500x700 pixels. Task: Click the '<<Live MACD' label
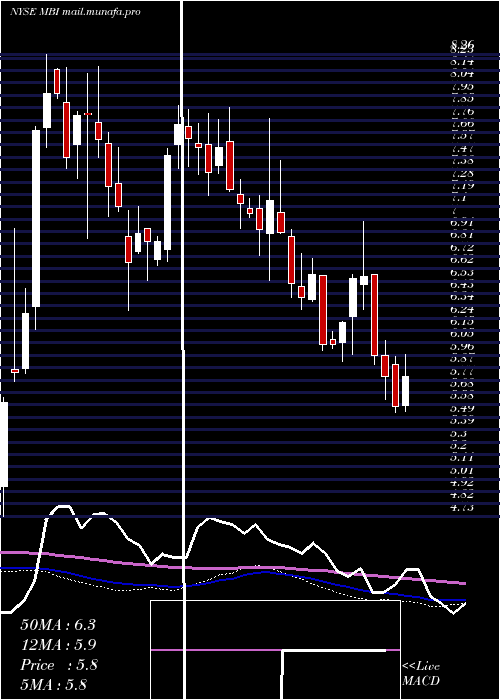[x=421, y=673]
